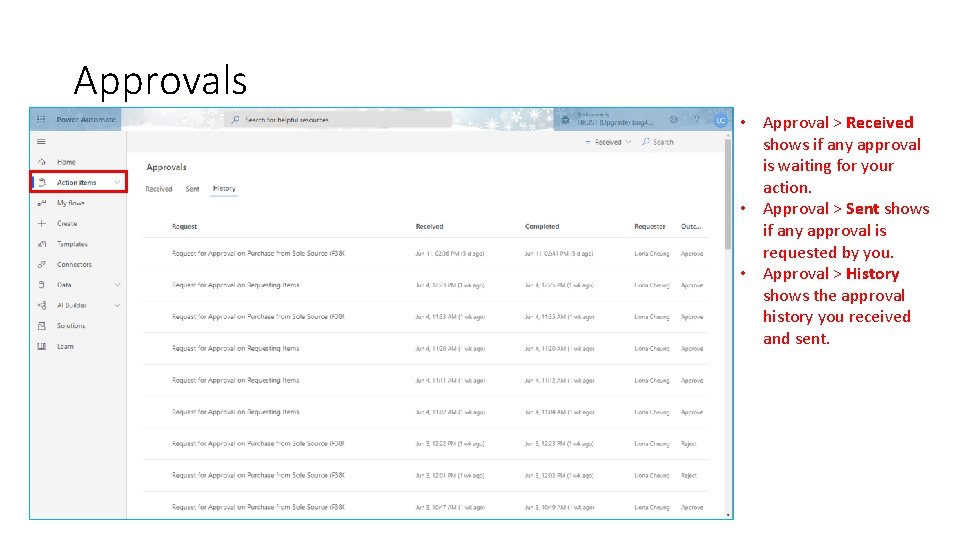Click Approve outcome in the Jun 11 row
The height and width of the screenshot is (540, 960).
click(692, 253)
